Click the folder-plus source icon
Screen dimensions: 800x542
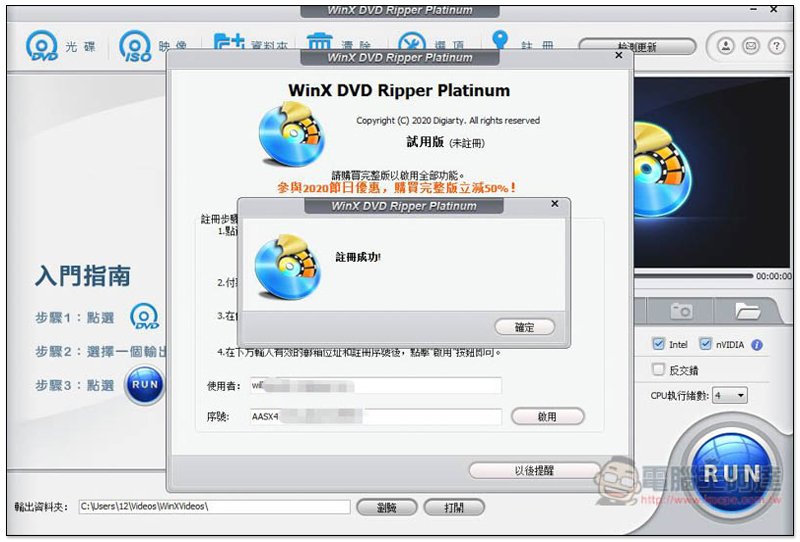coord(228,41)
